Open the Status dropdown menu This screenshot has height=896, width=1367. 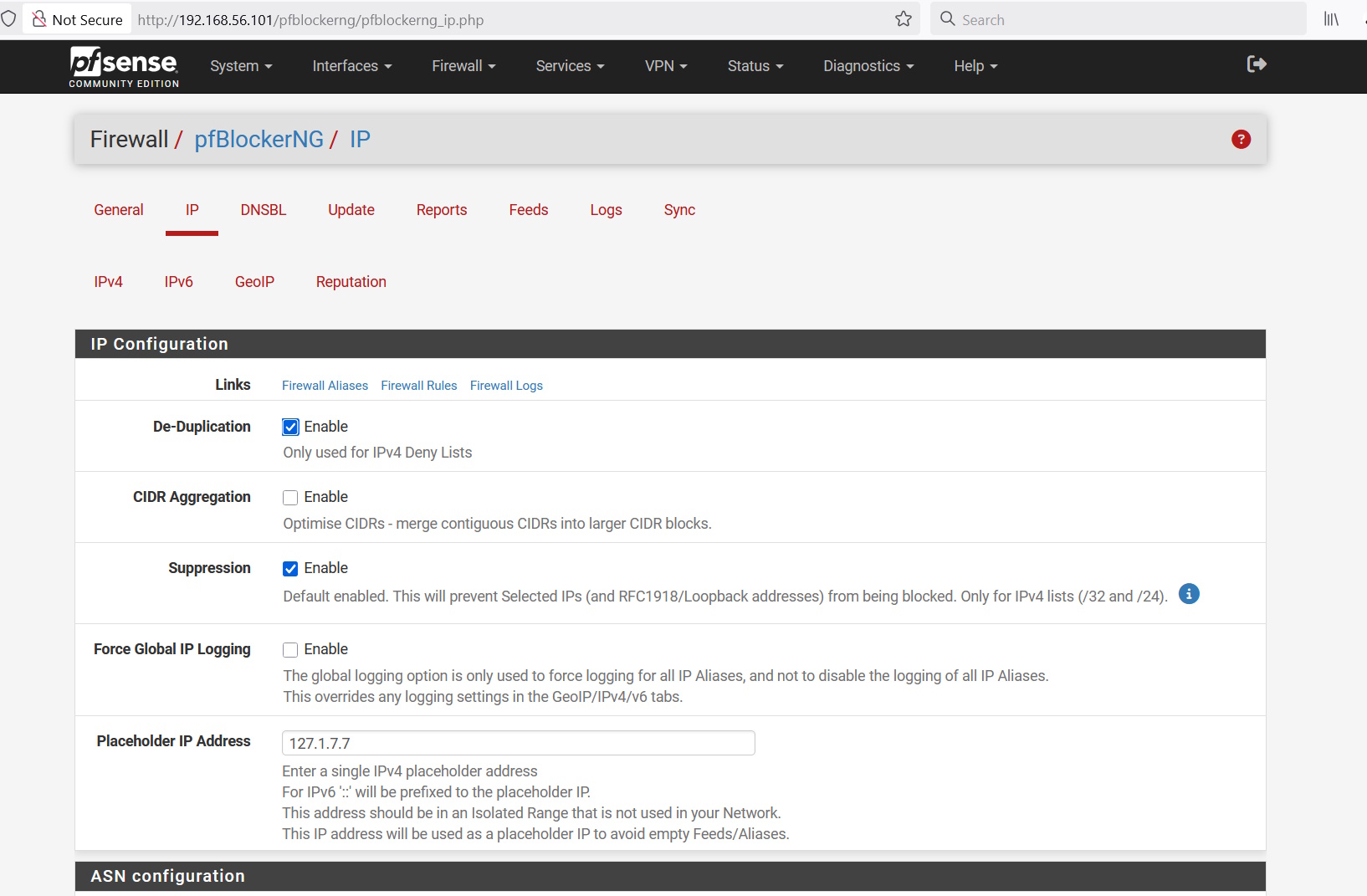pos(755,66)
